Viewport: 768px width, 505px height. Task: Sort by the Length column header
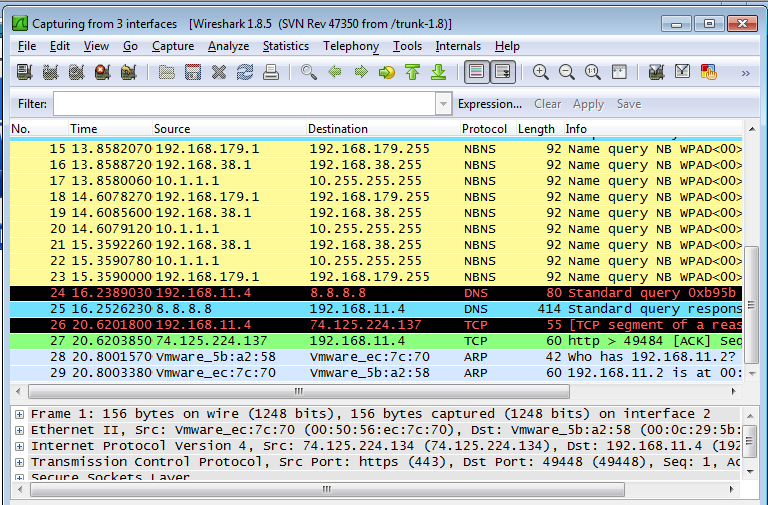(539, 129)
